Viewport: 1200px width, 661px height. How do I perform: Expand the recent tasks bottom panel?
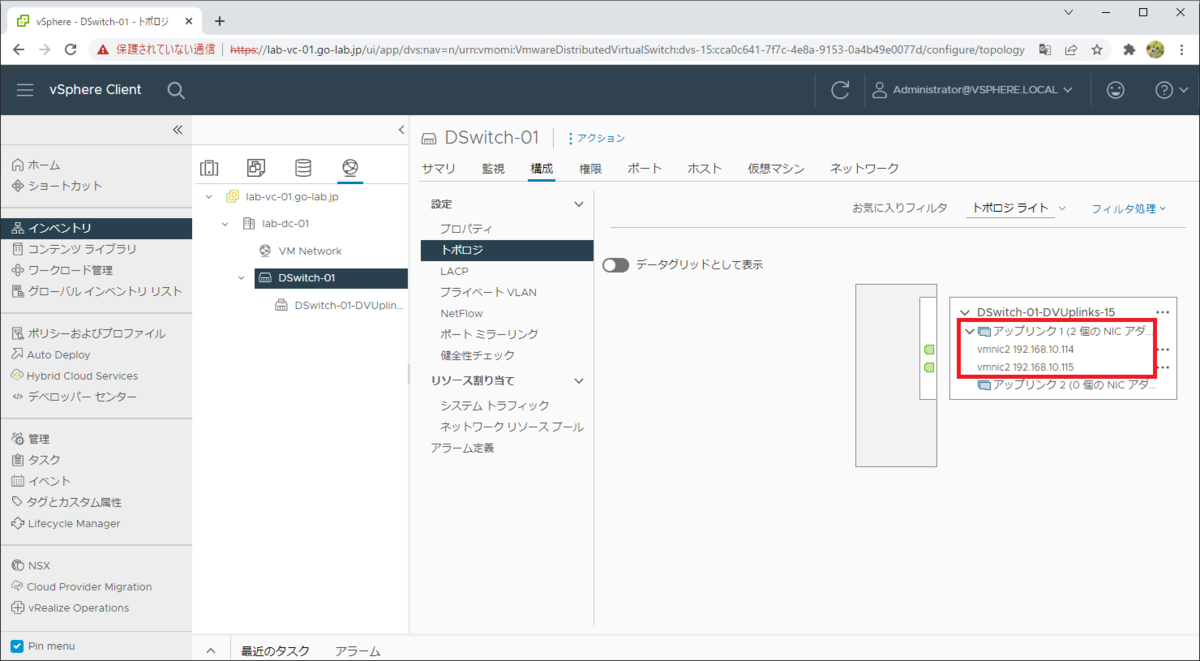coord(210,650)
